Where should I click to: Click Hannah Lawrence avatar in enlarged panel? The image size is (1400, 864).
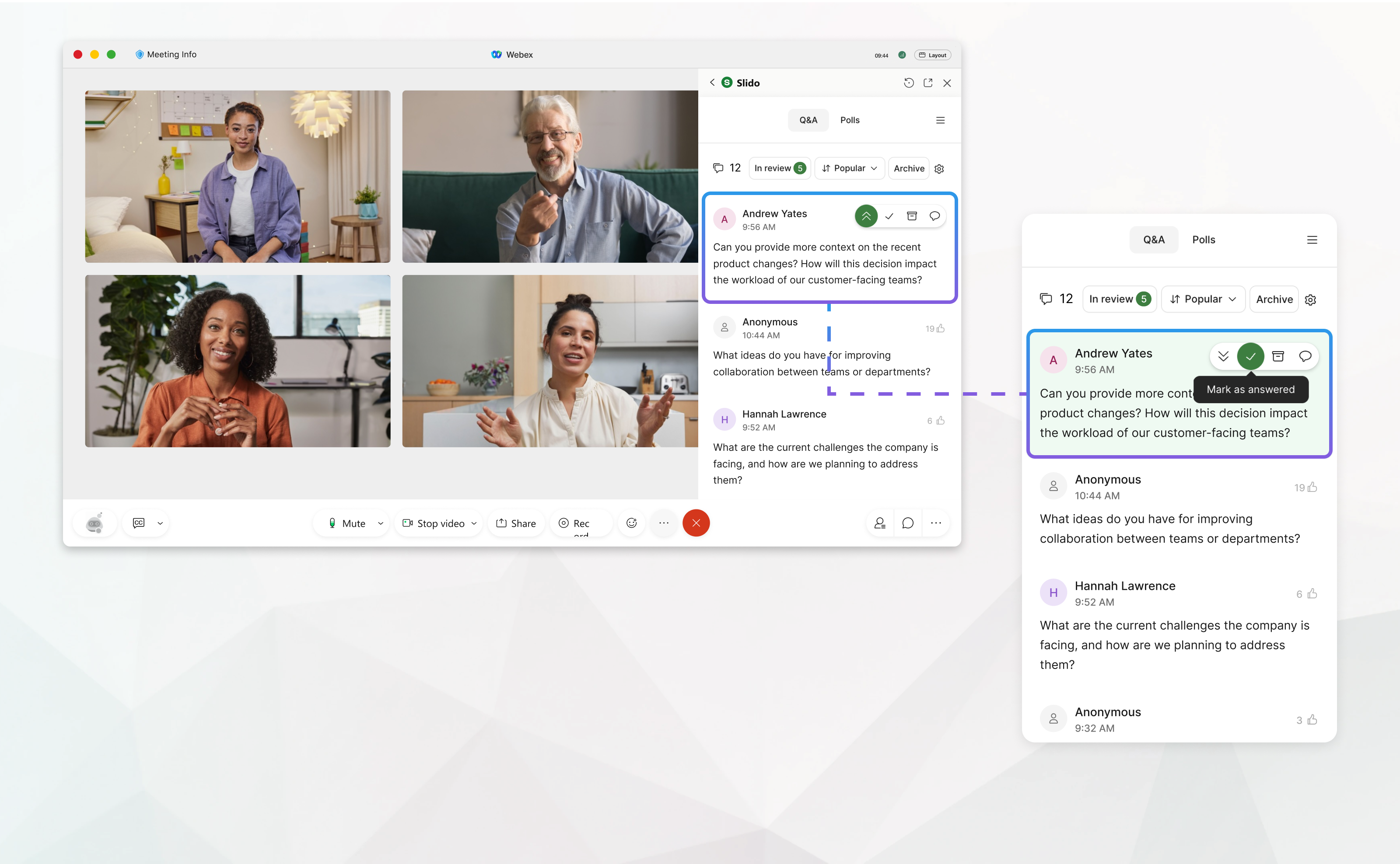tap(1053, 592)
